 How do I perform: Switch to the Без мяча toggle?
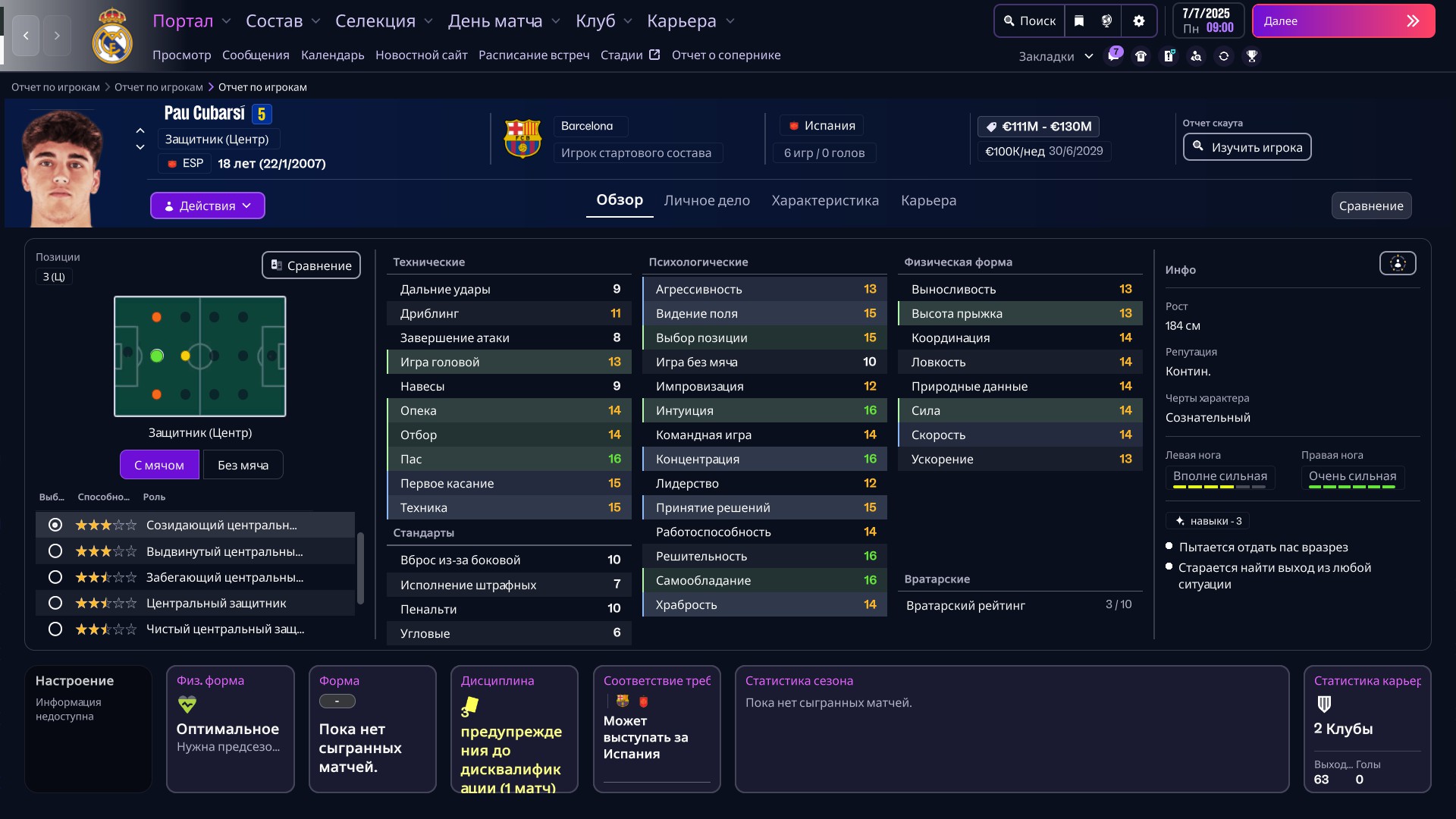(x=243, y=465)
